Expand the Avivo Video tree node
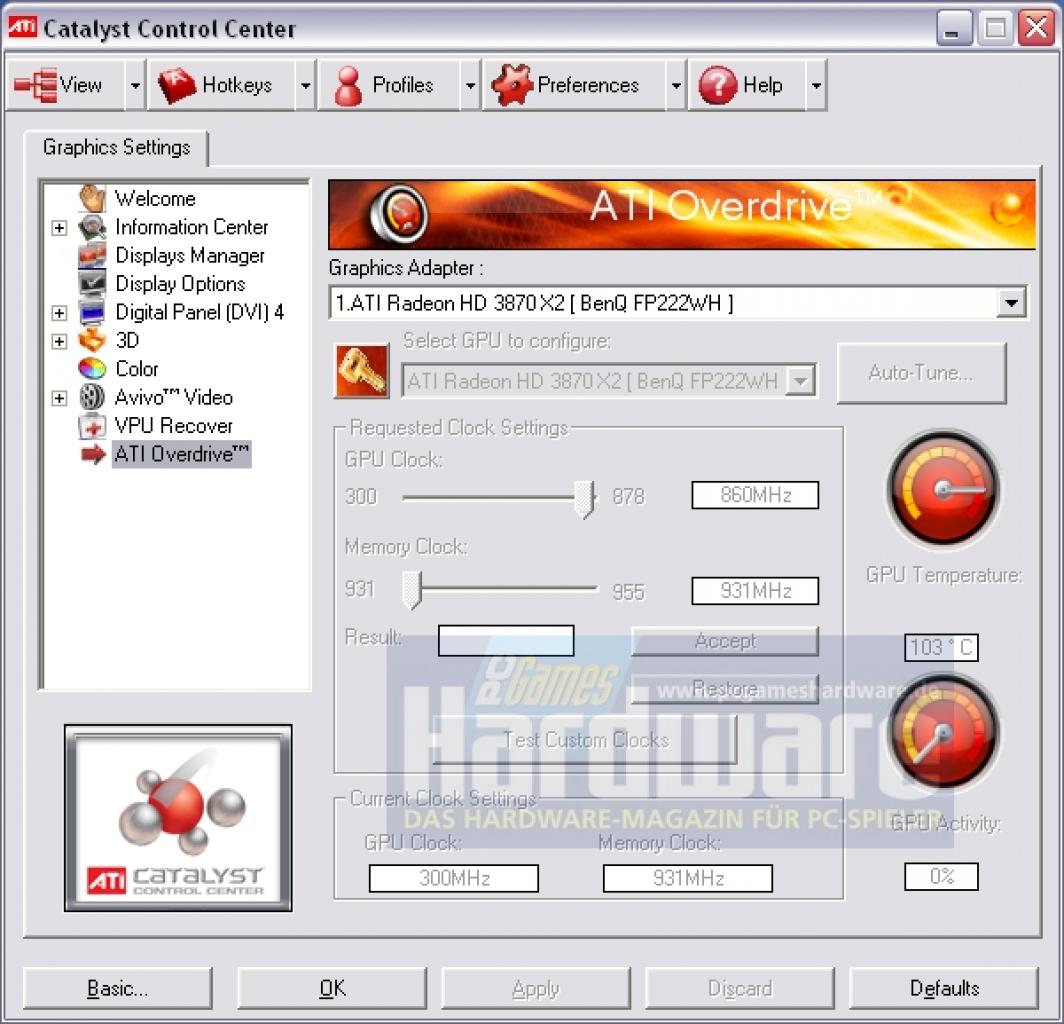 point(59,398)
